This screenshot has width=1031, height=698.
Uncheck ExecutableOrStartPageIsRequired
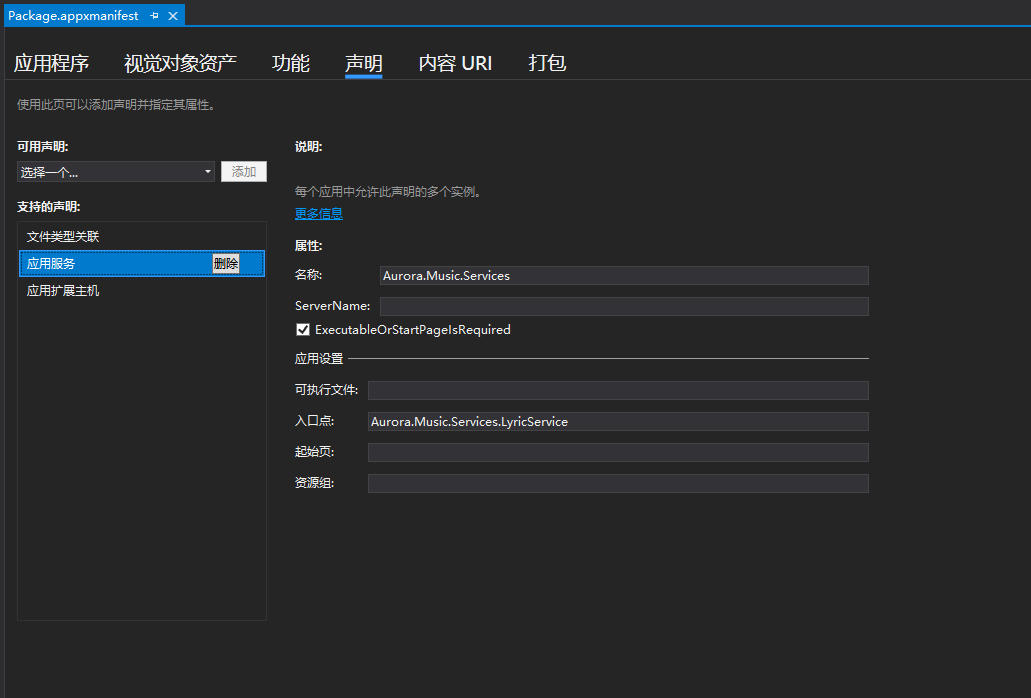point(302,329)
